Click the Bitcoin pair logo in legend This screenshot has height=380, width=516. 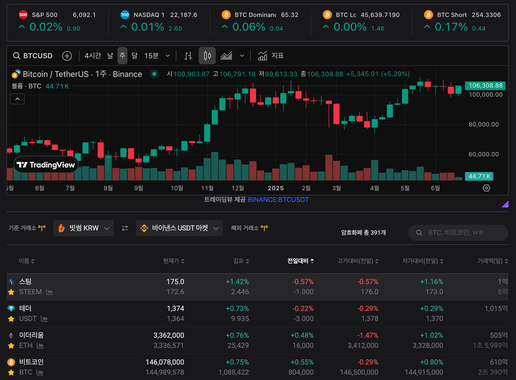[x=16, y=74]
